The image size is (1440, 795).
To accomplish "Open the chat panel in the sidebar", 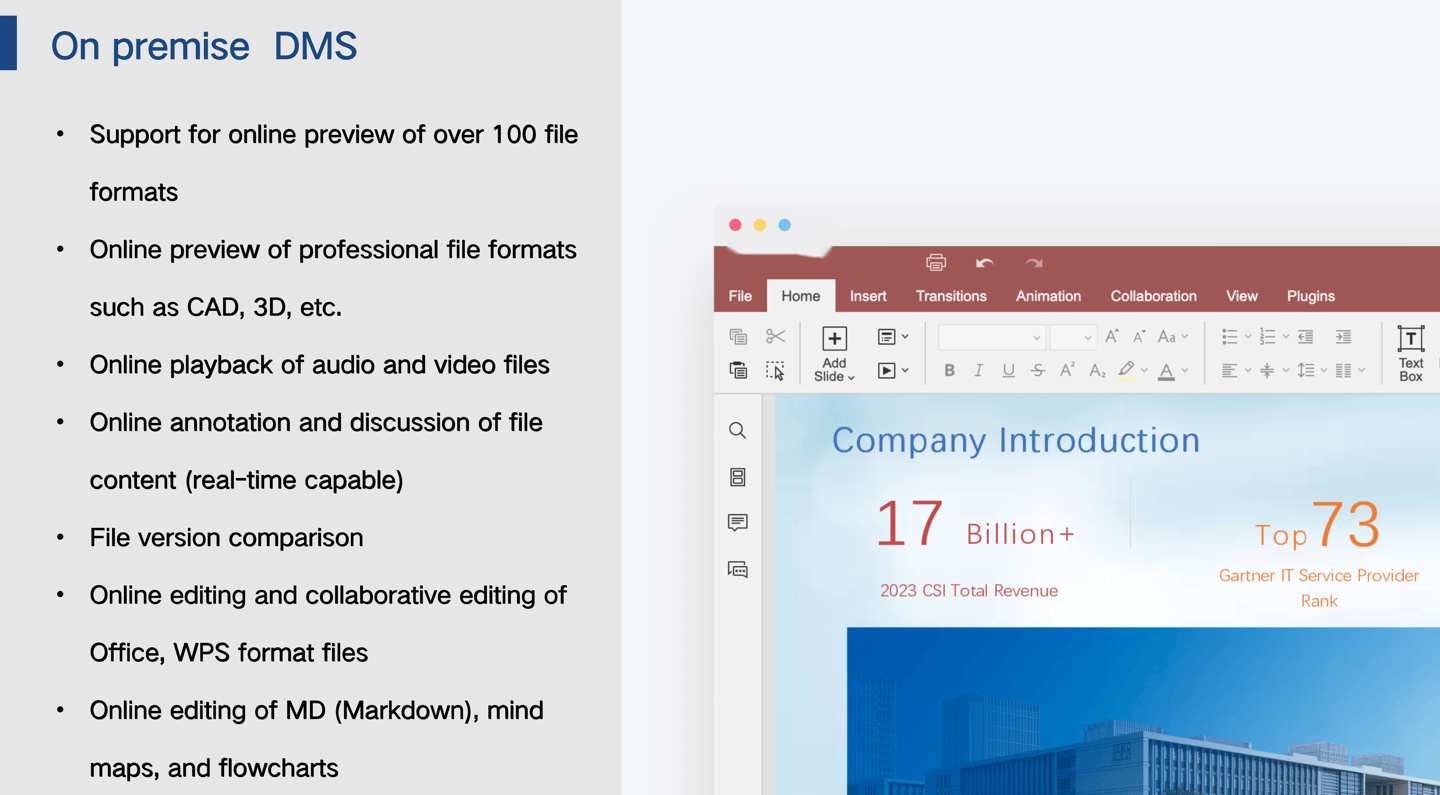I will pyautogui.click(x=738, y=570).
